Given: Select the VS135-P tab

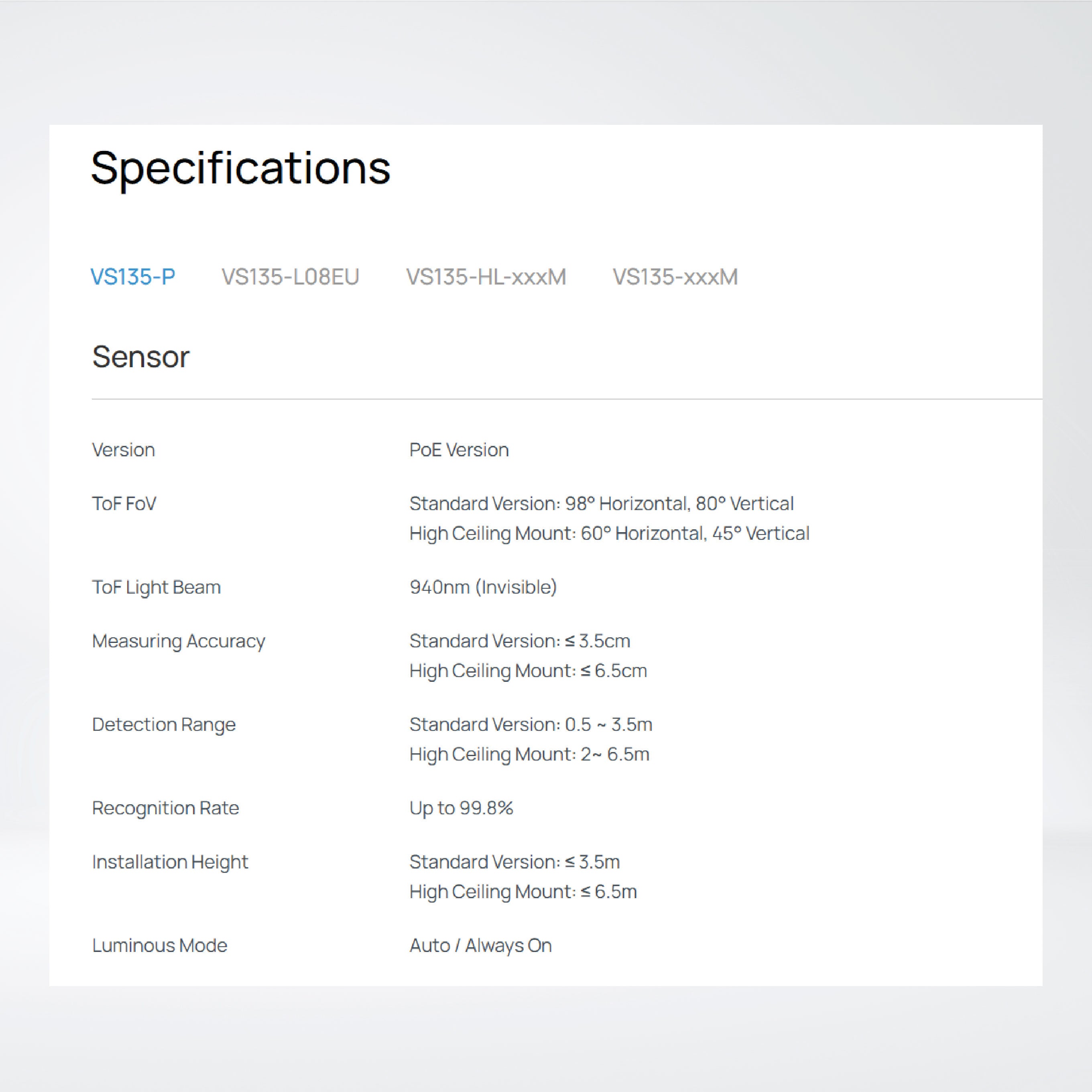Looking at the screenshot, I should click(x=133, y=277).
